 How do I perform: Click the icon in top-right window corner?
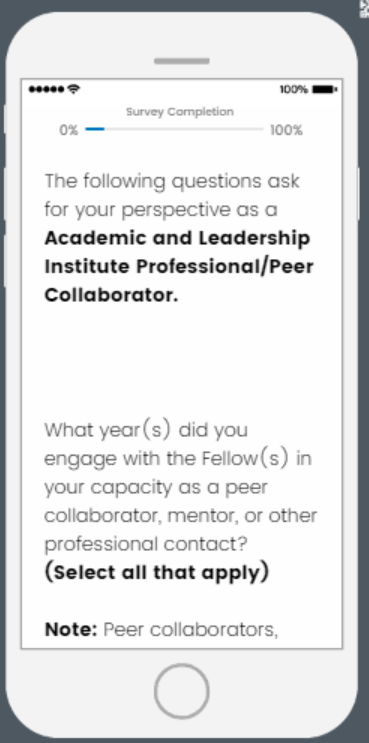coord(365,8)
